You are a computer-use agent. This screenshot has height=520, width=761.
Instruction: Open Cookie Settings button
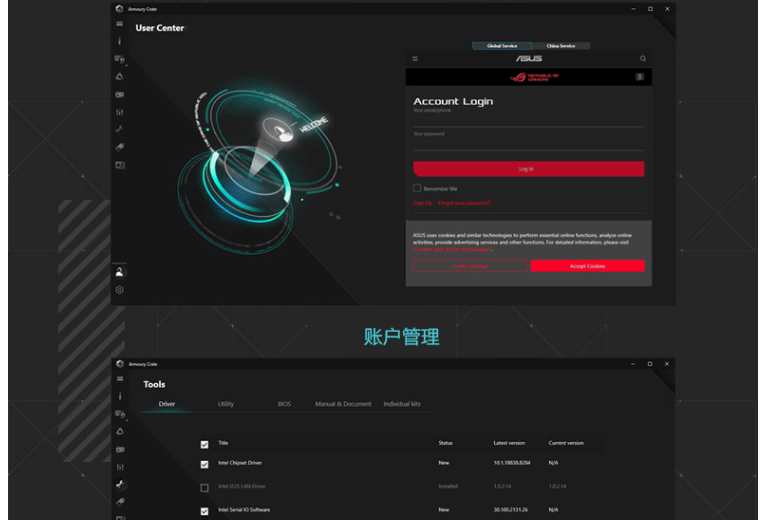pos(470,266)
